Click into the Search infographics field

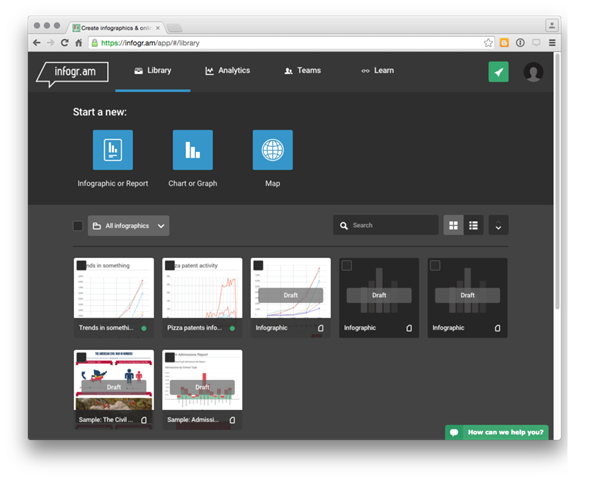click(386, 225)
